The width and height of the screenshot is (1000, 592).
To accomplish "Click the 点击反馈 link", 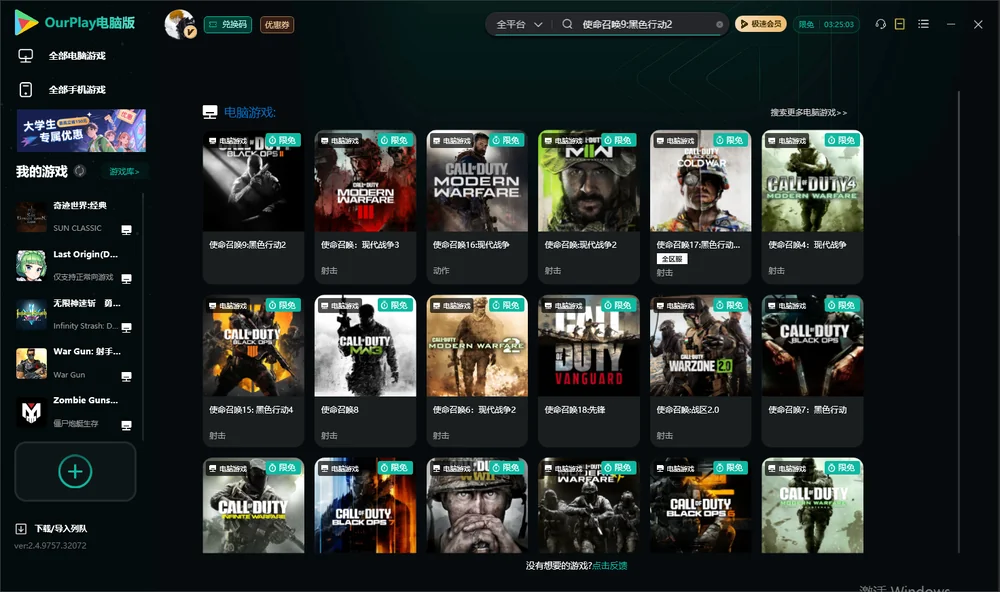I will (610, 566).
